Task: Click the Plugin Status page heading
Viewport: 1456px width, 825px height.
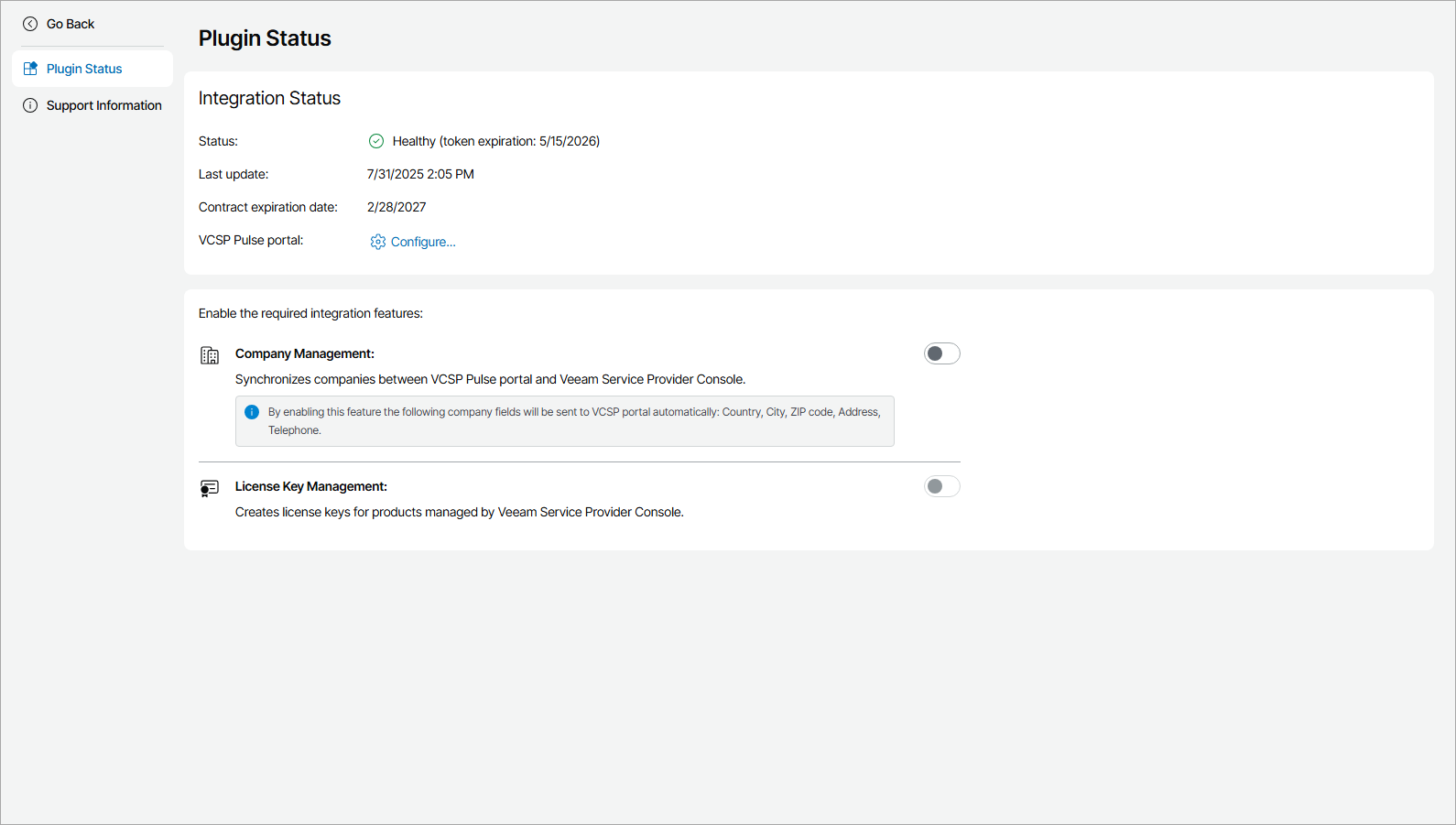Action: [265, 38]
